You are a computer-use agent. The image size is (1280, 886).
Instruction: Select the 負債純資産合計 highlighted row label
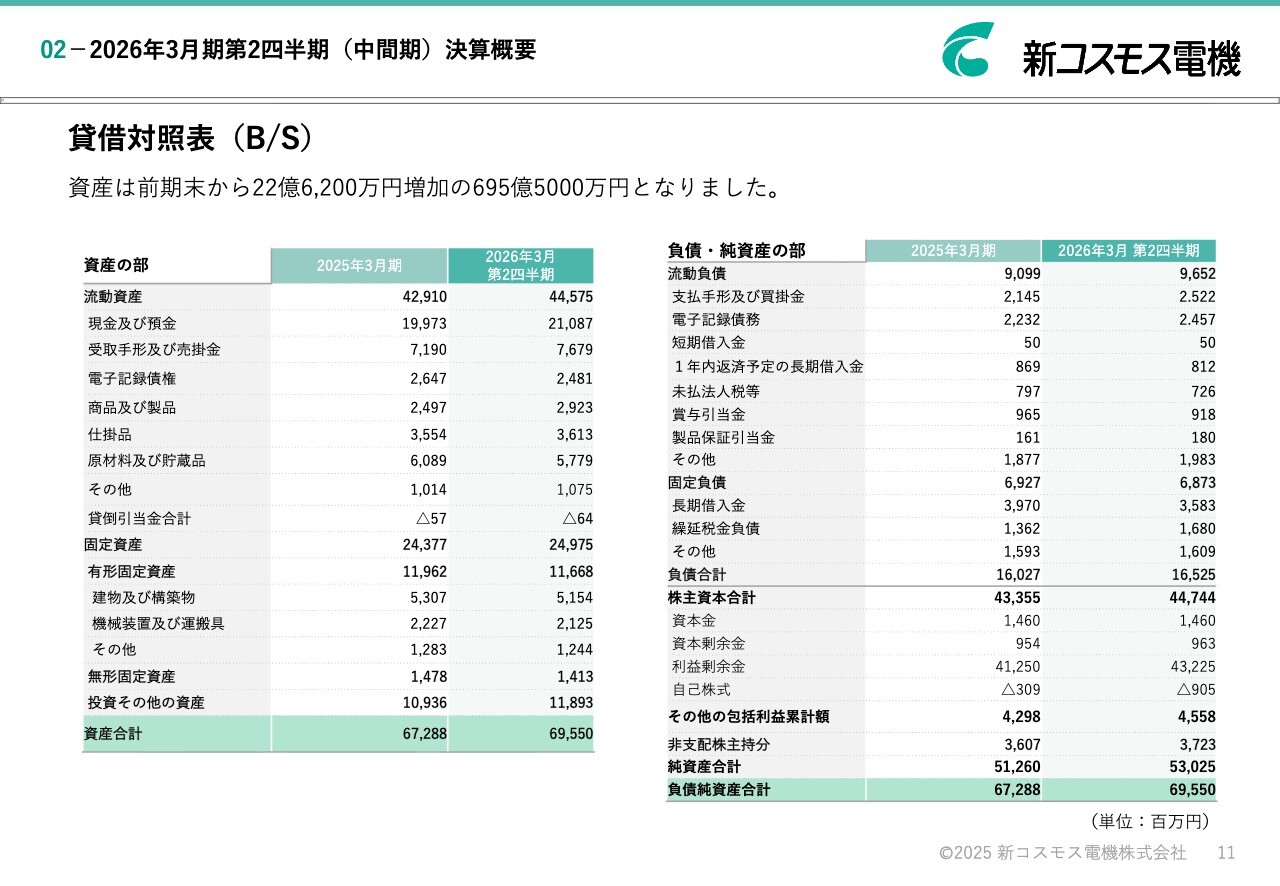coord(719,790)
